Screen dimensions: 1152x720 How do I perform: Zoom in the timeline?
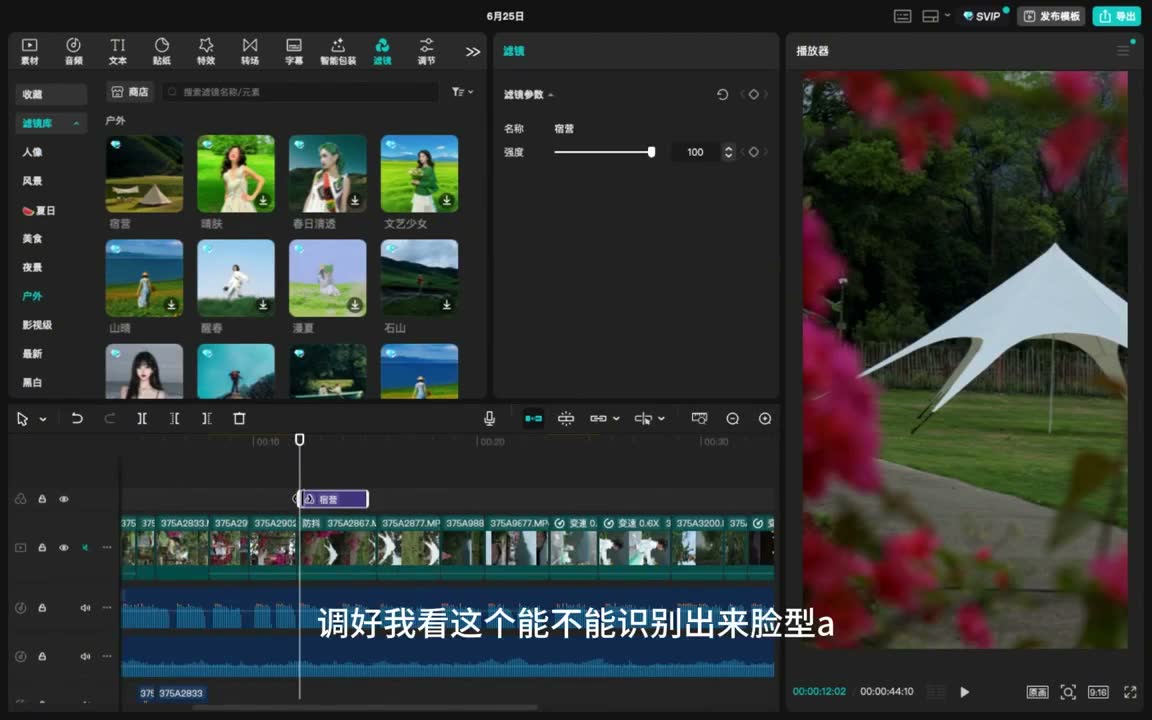click(x=765, y=418)
